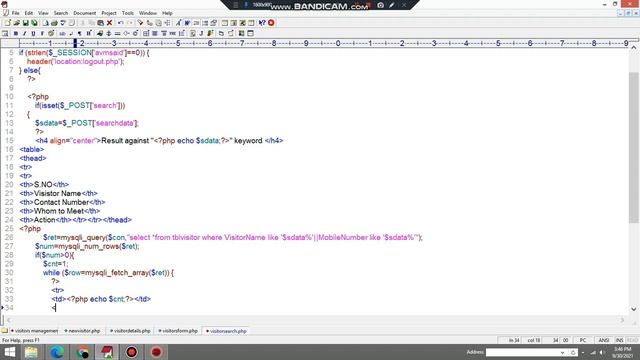Toggle Word Wrap with the W icon
This screenshot has width=640, height=360.
tap(187, 23)
